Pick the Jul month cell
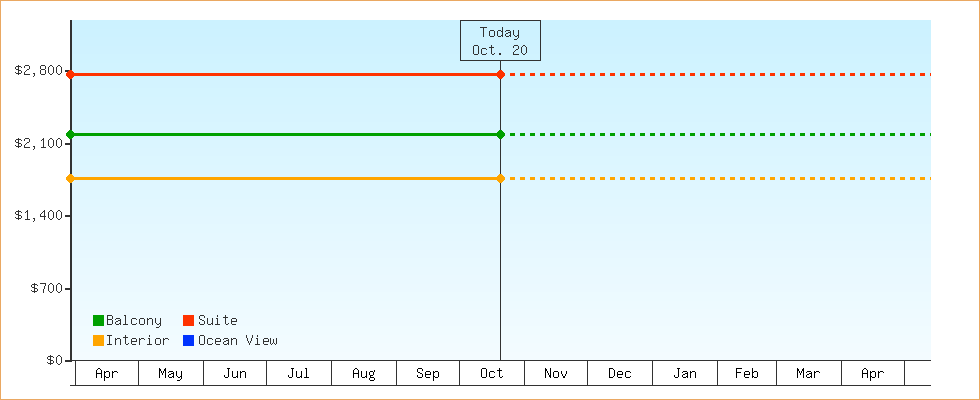 (299, 374)
